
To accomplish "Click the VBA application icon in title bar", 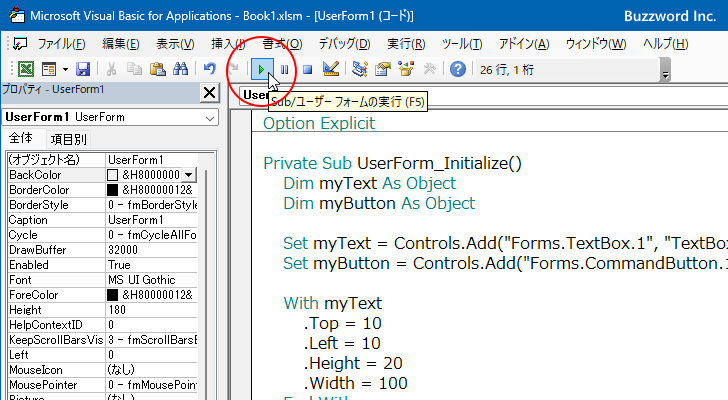I will click(x=17, y=15).
